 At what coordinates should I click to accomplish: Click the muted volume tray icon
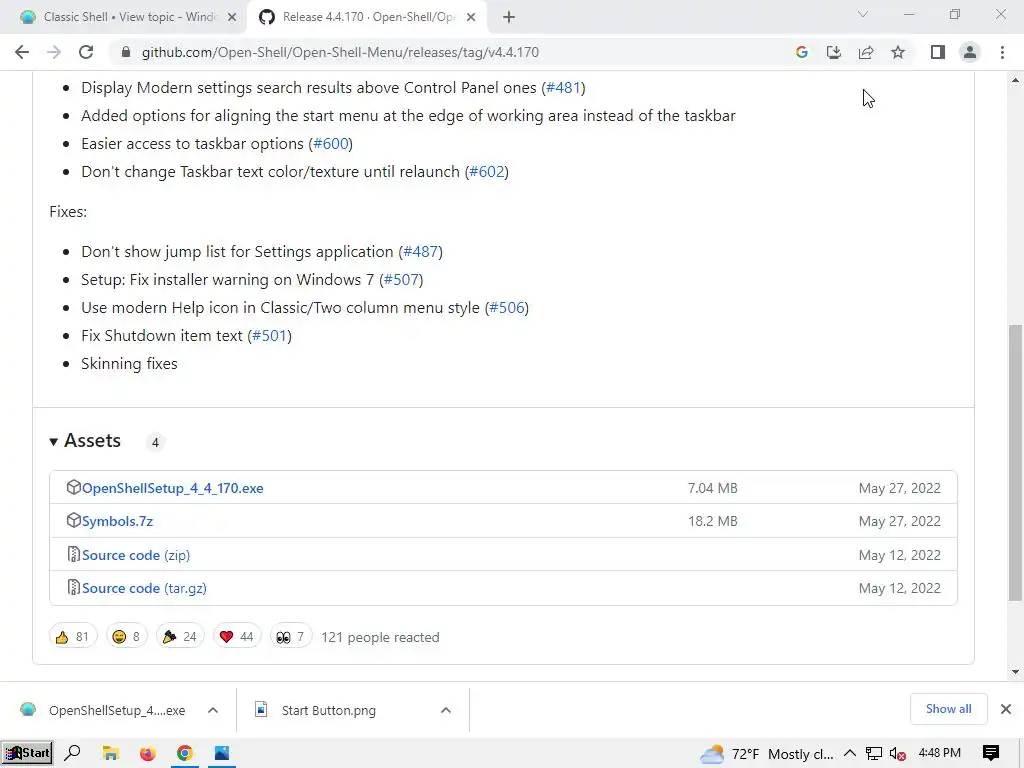coord(898,754)
